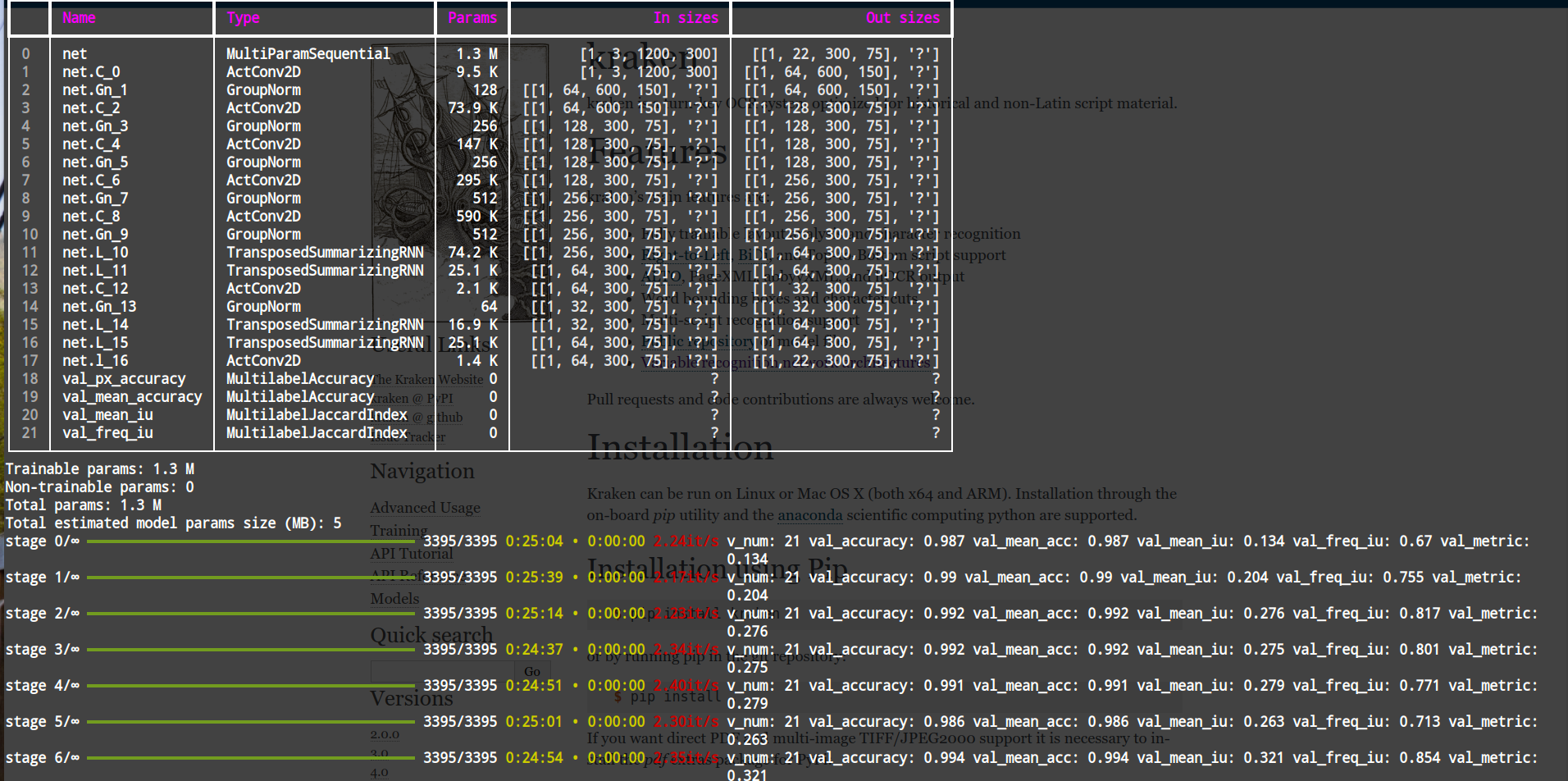The image size is (1568, 781).
Task: Click elapsed time 0:24:51
Action: [534, 686]
